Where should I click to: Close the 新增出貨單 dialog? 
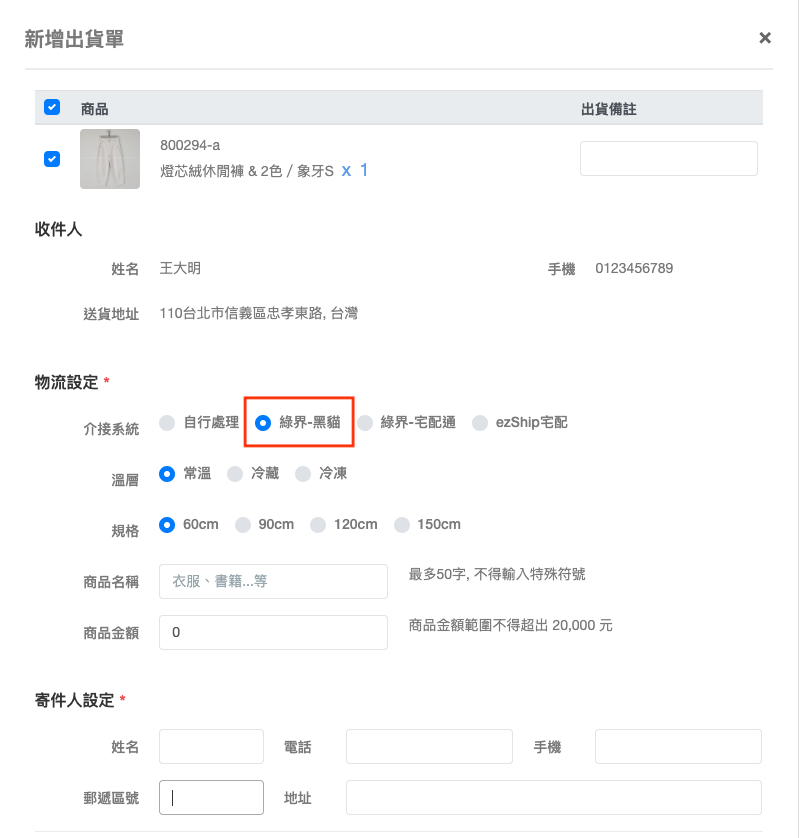coord(765,38)
